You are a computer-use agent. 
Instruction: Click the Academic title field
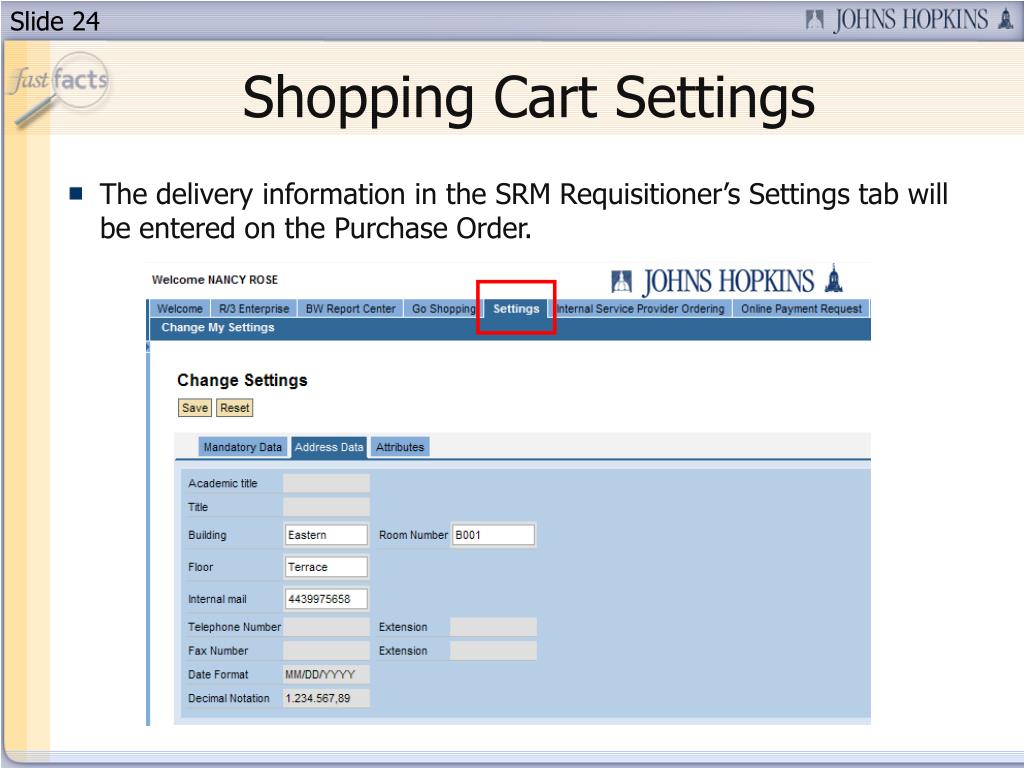pyautogui.click(x=327, y=483)
